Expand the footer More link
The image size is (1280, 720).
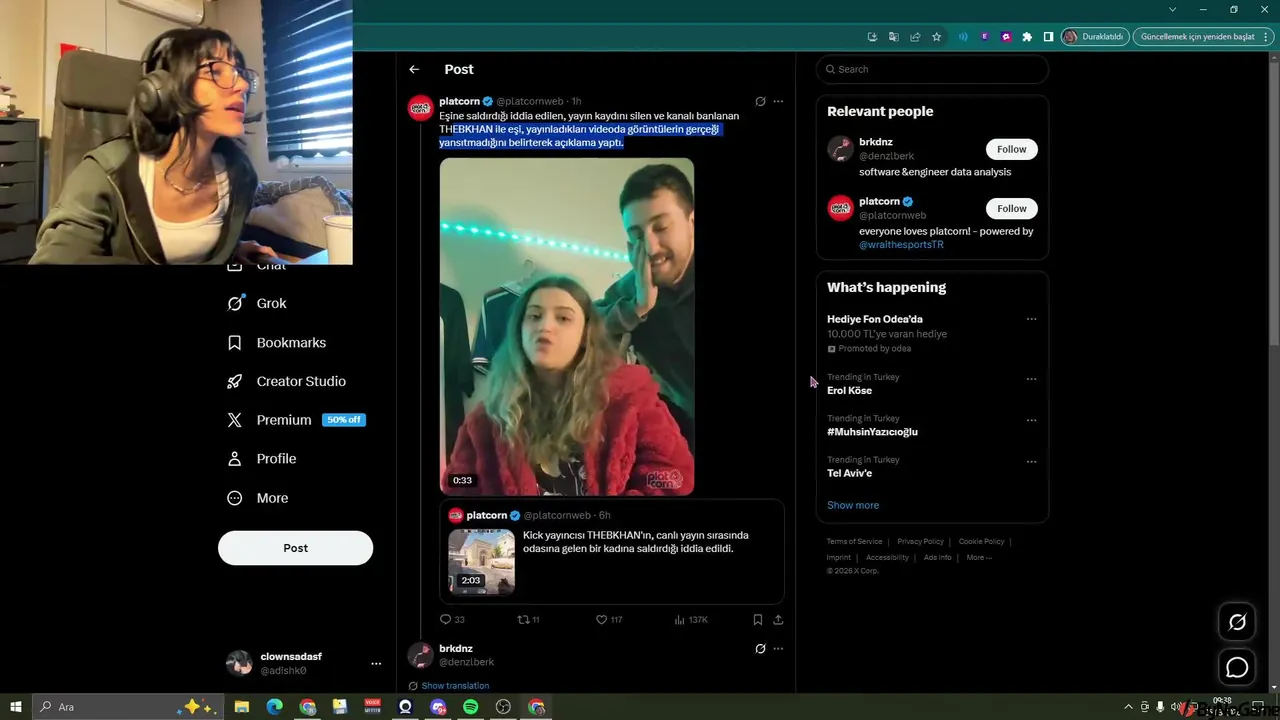click(979, 557)
